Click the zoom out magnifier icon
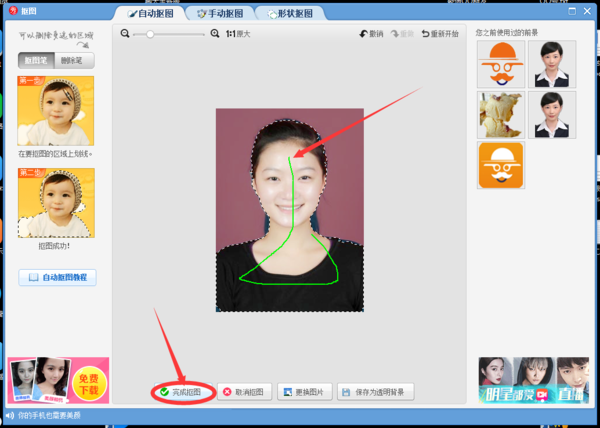 [x=125, y=34]
